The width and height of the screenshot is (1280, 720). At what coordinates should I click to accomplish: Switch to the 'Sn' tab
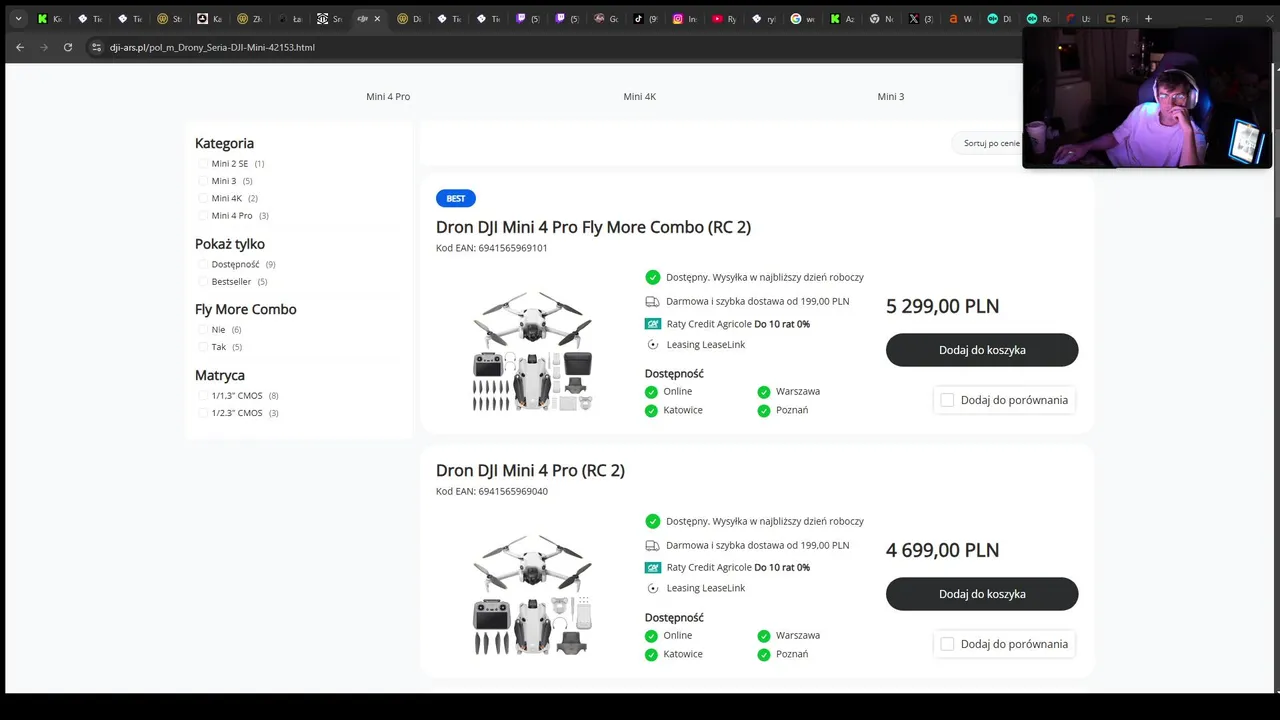point(328,19)
